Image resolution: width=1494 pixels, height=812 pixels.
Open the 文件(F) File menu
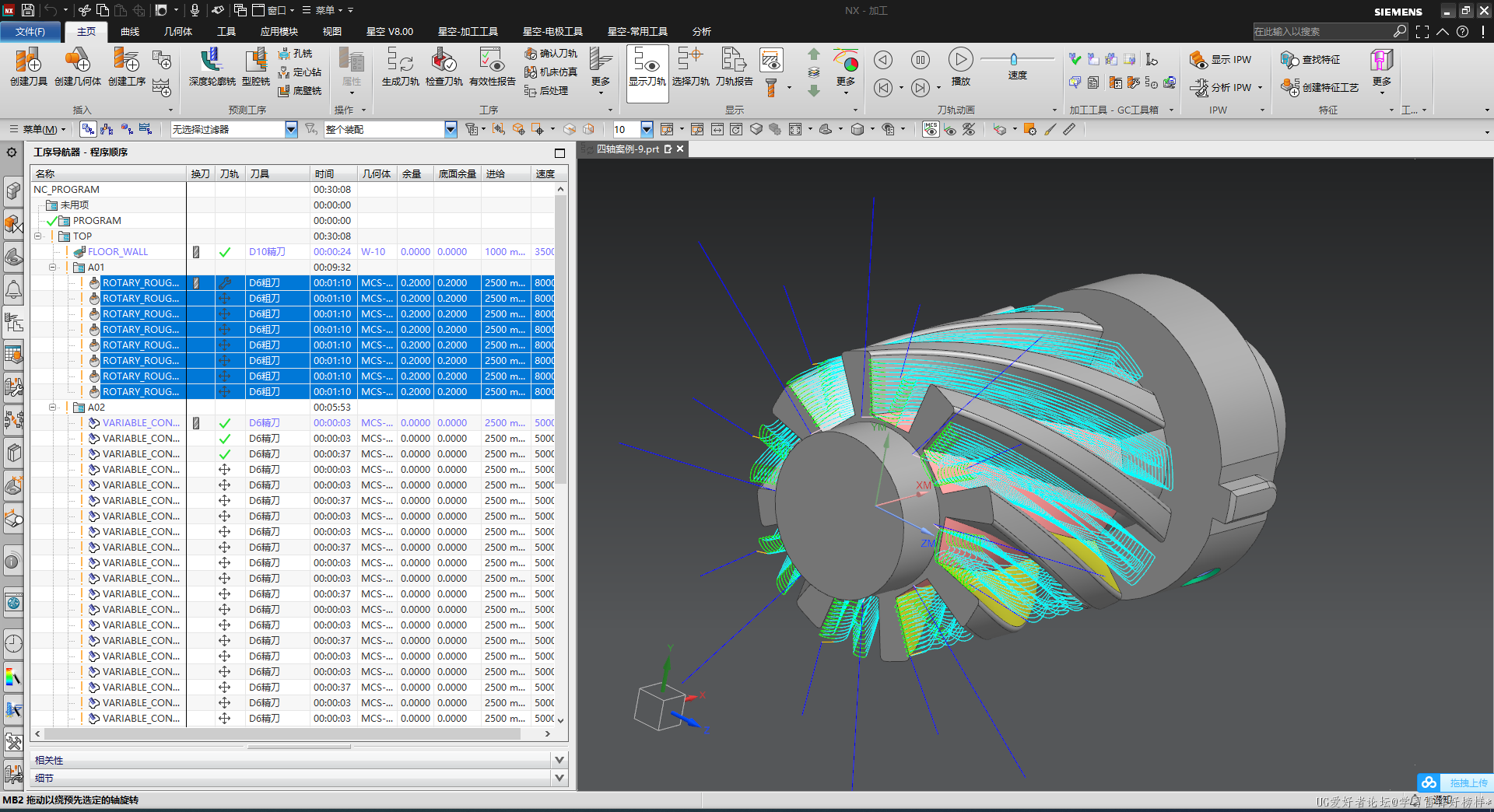tap(30, 31)
